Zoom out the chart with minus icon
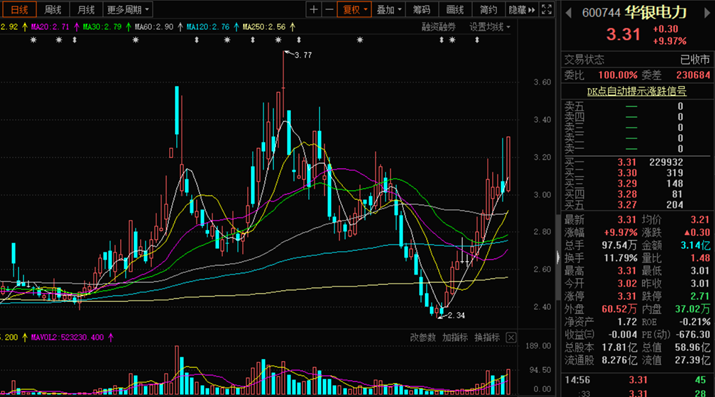Viewport: 715px width, 397px height. [329, 10]
